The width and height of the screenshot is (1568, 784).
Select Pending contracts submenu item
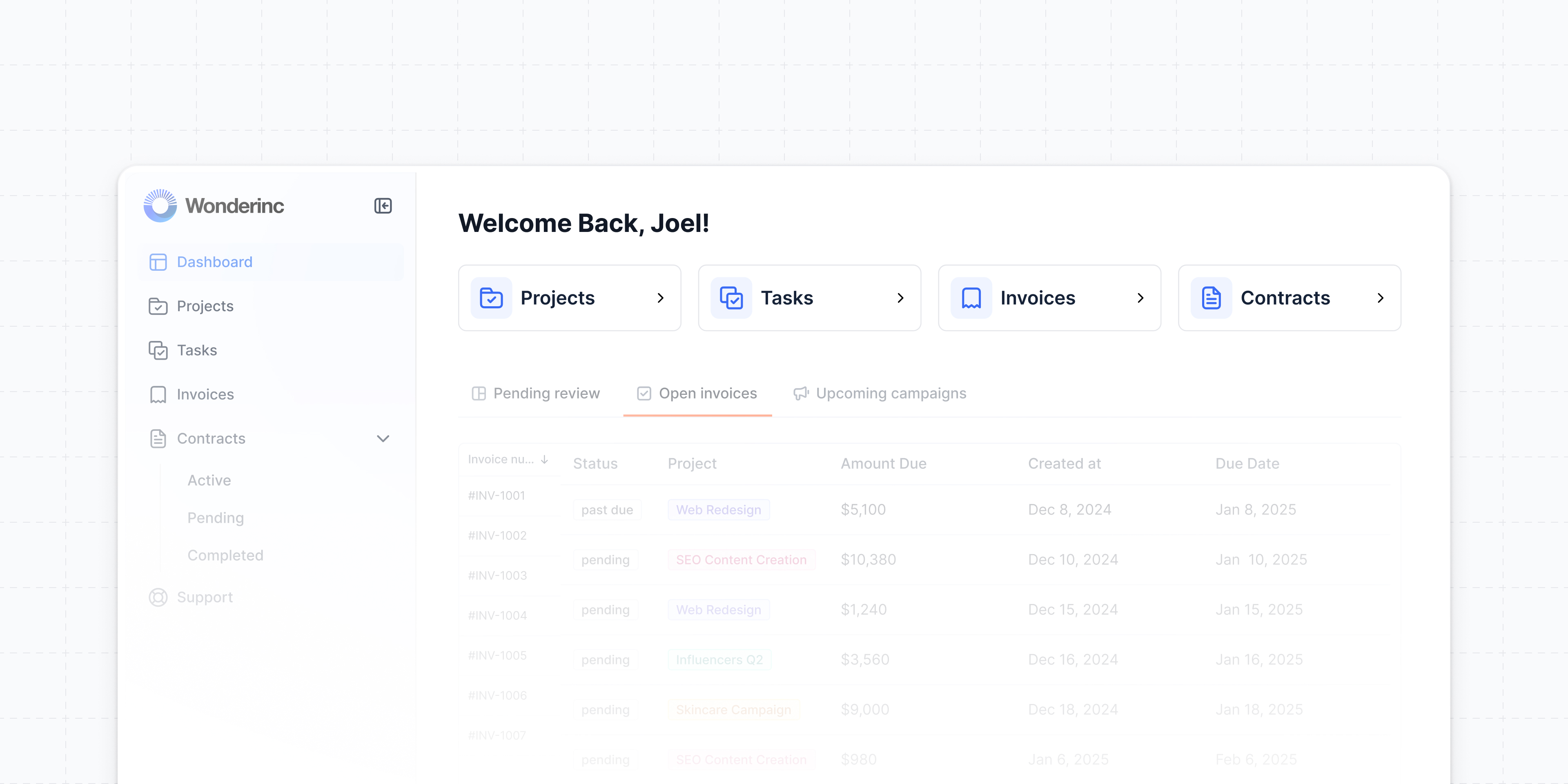coord(216,518)
